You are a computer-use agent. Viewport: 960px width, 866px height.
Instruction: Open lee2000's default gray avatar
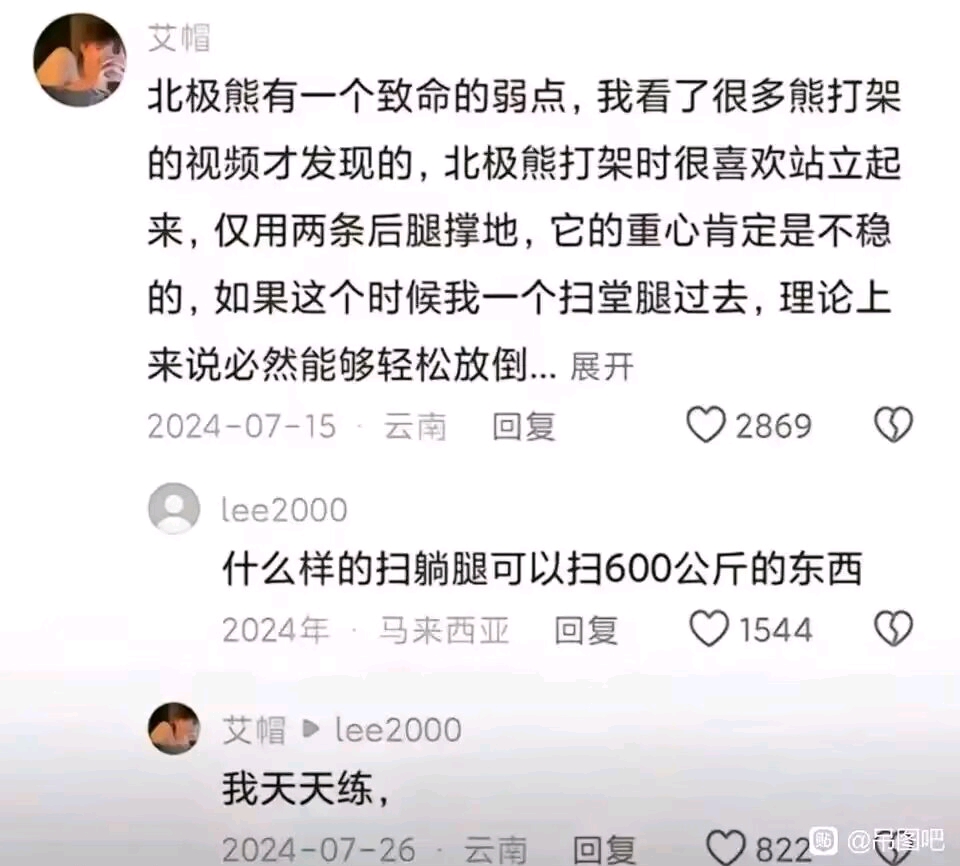[174, 508]
